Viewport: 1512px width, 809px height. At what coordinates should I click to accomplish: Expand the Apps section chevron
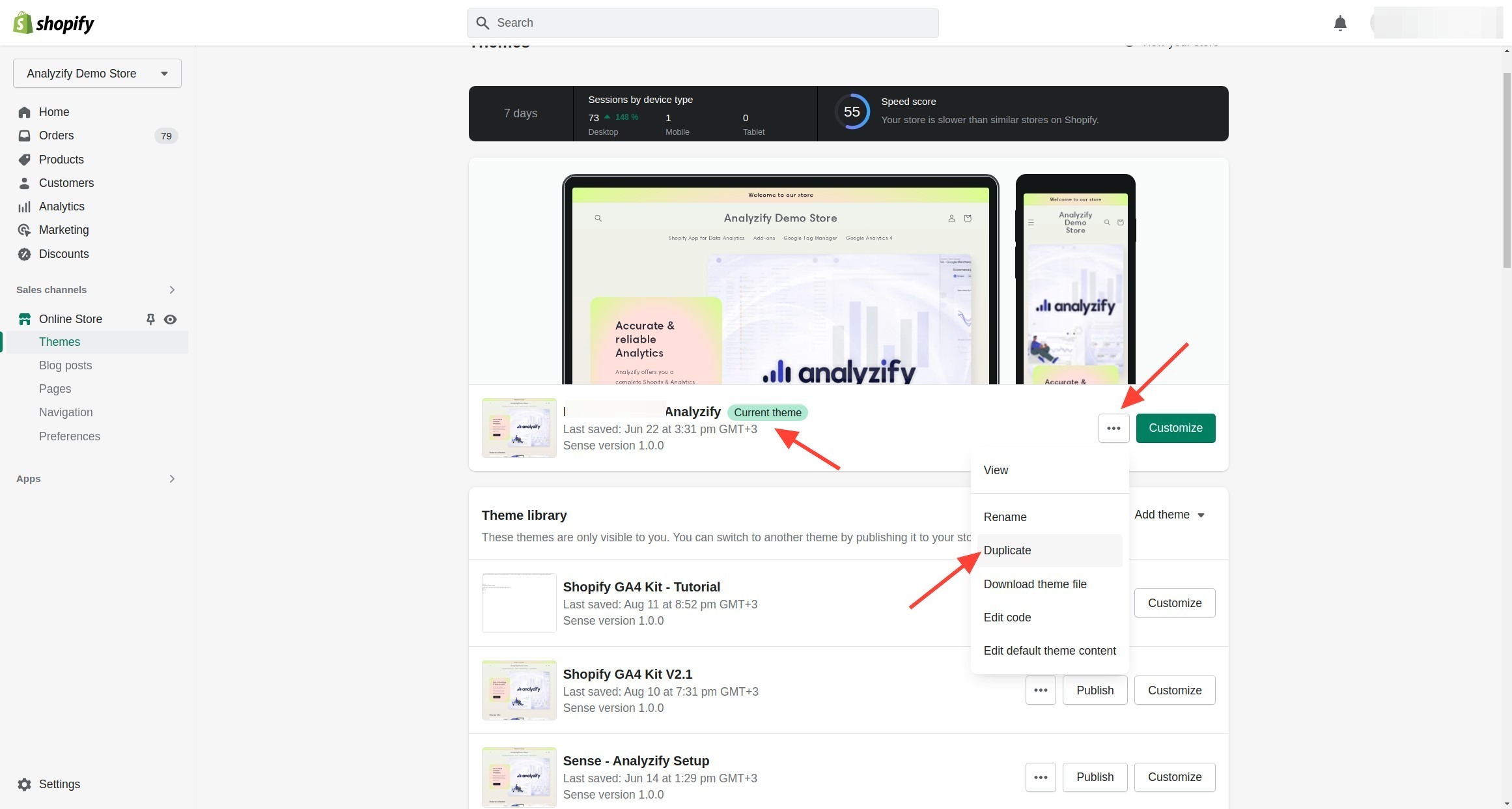(x=172, y=479)
